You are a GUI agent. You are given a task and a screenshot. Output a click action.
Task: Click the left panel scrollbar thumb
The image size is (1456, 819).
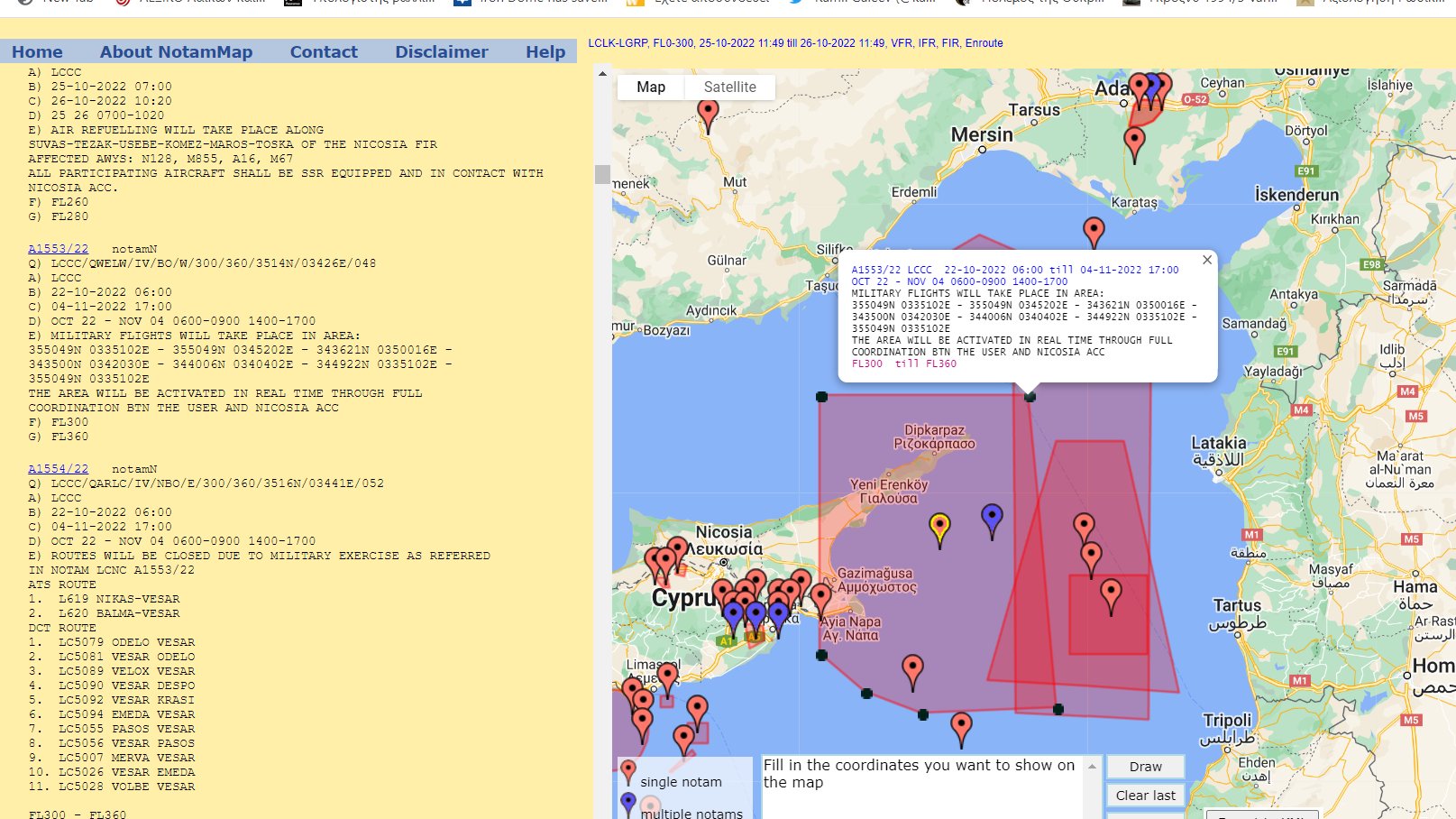click(x=602, y=174)
